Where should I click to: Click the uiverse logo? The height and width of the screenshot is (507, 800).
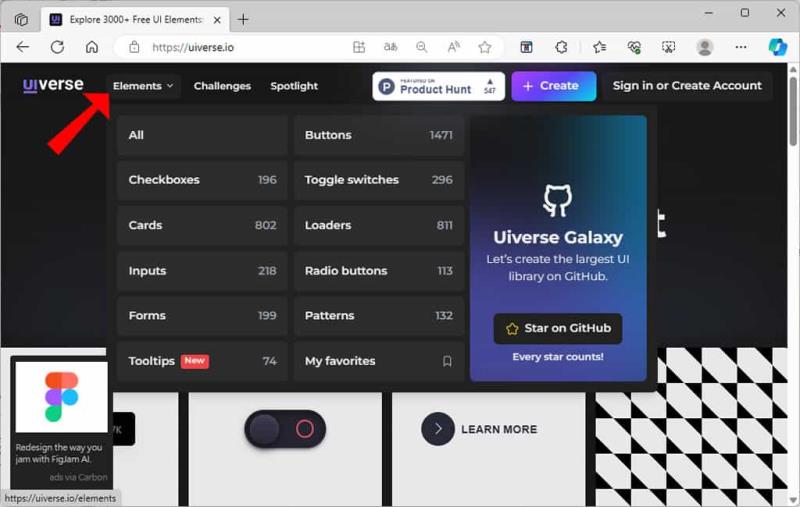(x=53, y=84)
